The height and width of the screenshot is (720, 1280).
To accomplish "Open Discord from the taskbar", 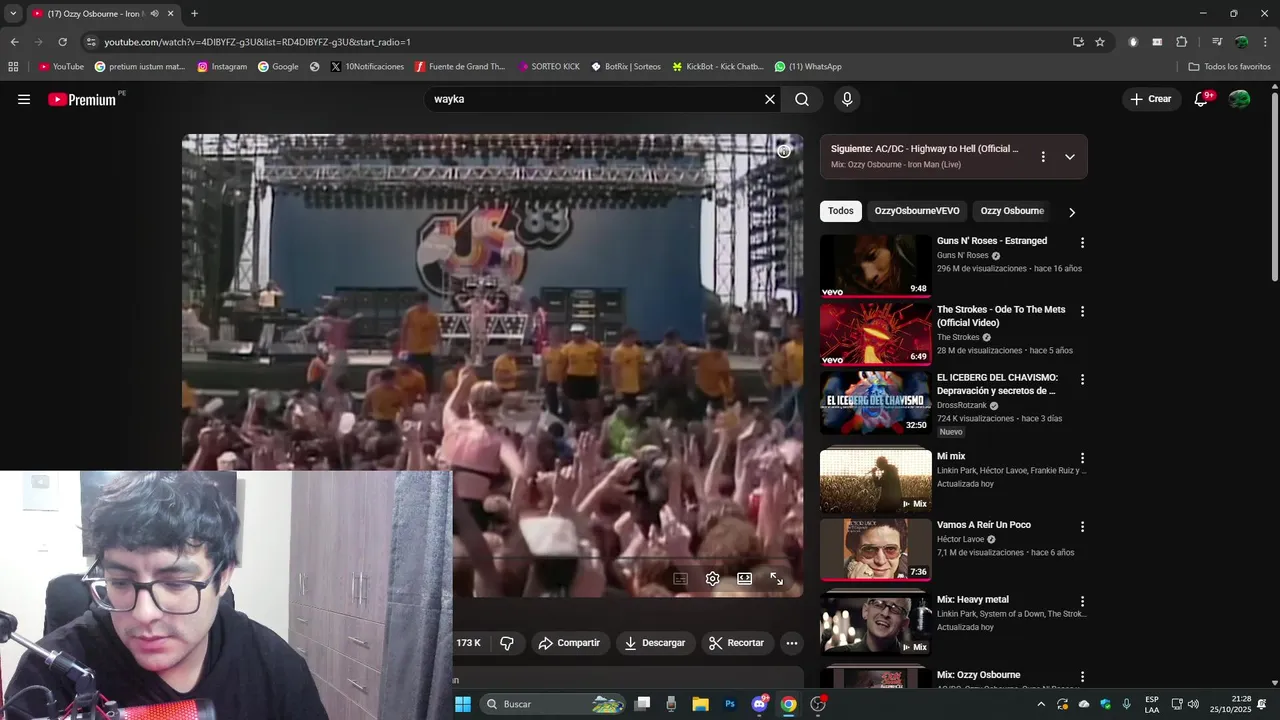I will pos(759,704).
